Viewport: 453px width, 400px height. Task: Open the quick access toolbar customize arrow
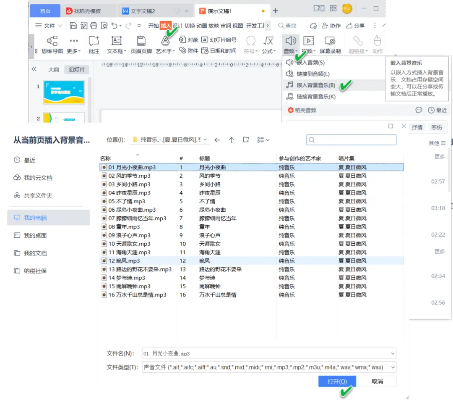click(x=139, y=25)
